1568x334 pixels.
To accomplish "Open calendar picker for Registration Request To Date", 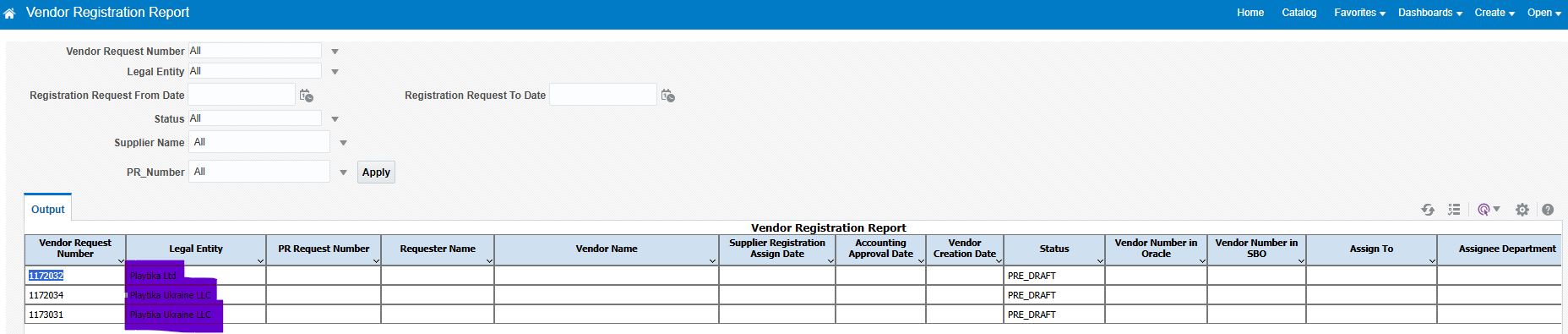I will [x=668, y=96].
